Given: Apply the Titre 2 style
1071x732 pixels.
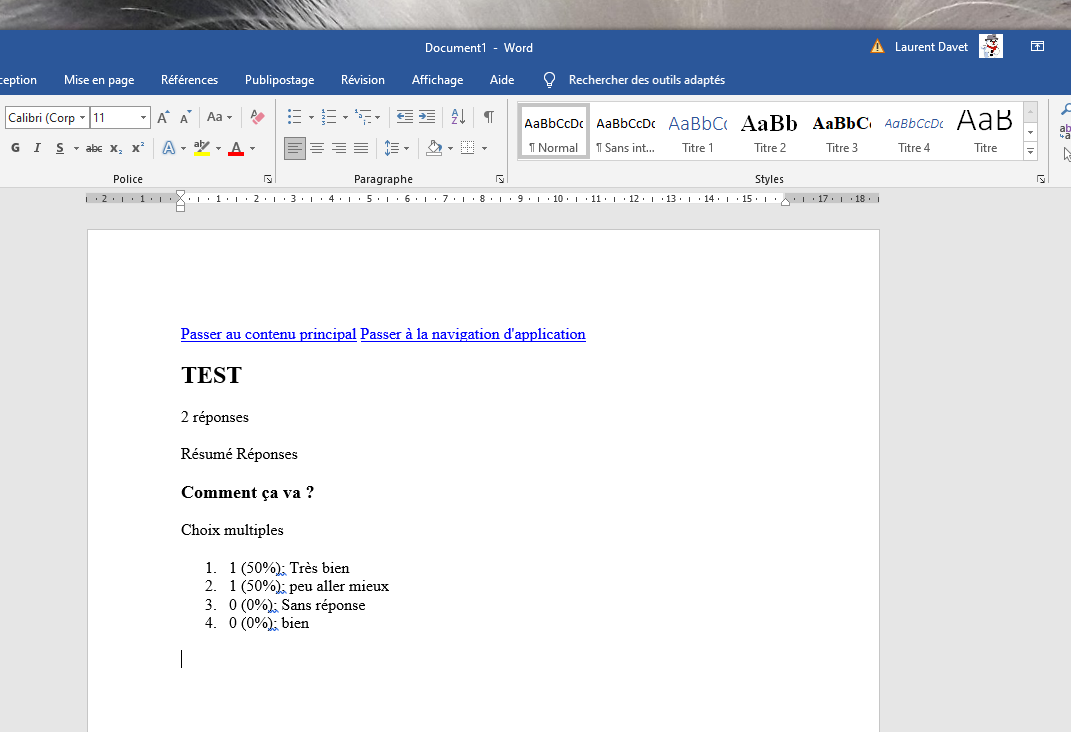Looking at the screenshot, I should (769, 130).
